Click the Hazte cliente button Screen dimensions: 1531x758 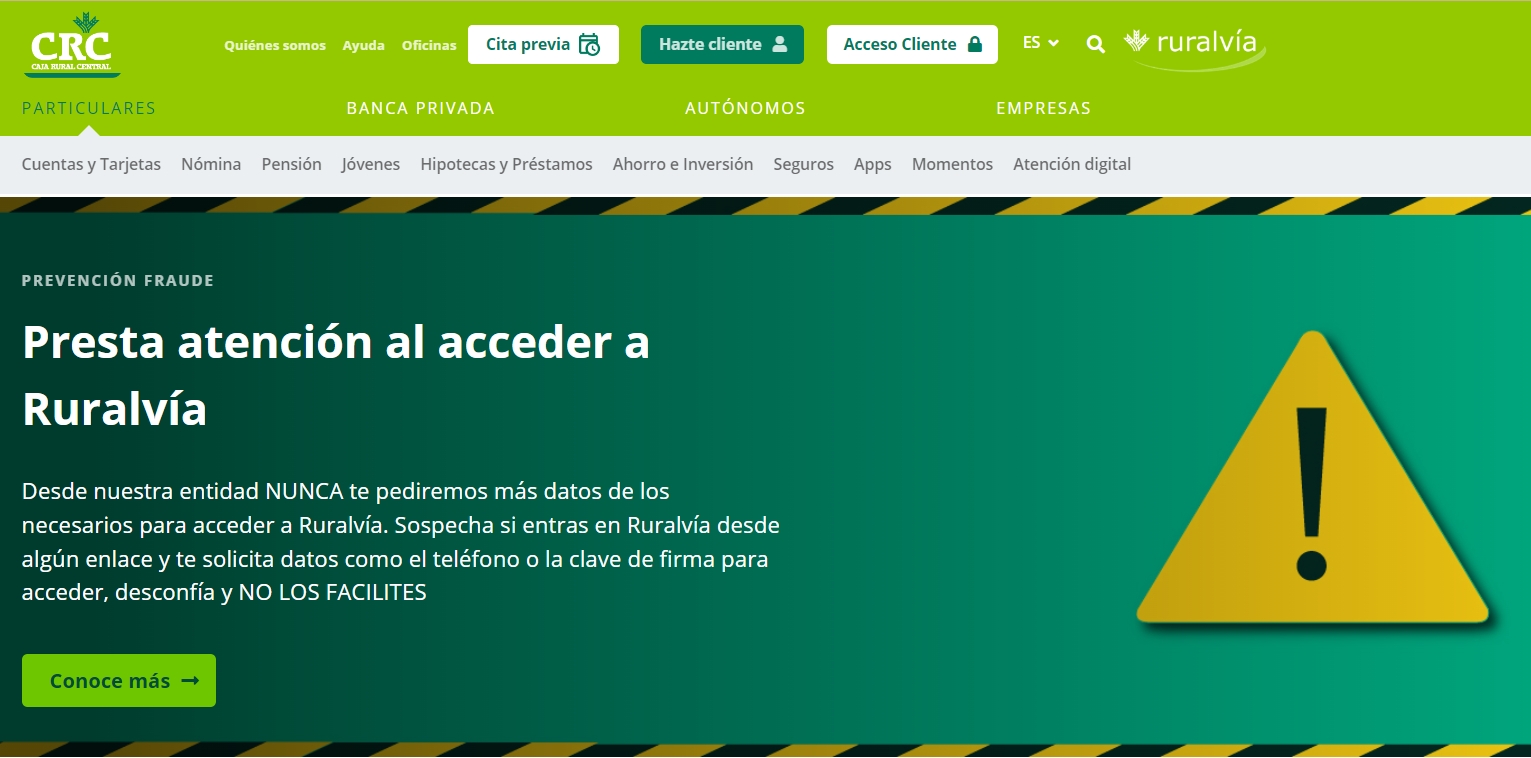click(x=722, y=44)
